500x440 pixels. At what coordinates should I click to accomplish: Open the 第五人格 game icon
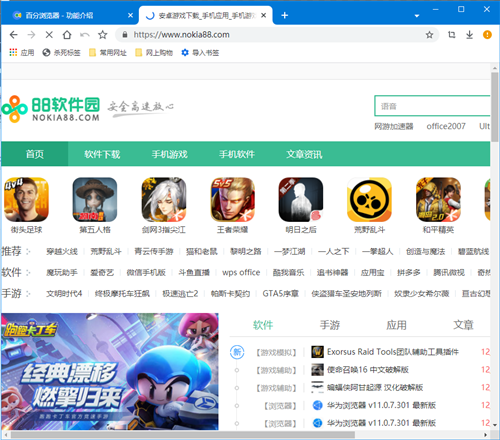coord(95,199)
